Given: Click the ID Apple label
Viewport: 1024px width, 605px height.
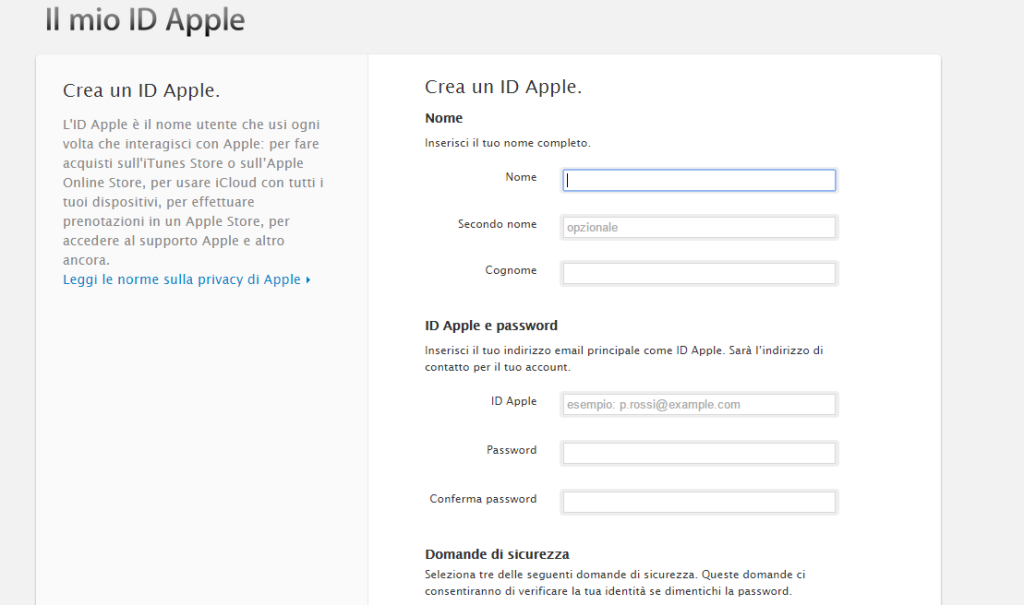Looking at the screenshot, I should [x=516, y=401].
